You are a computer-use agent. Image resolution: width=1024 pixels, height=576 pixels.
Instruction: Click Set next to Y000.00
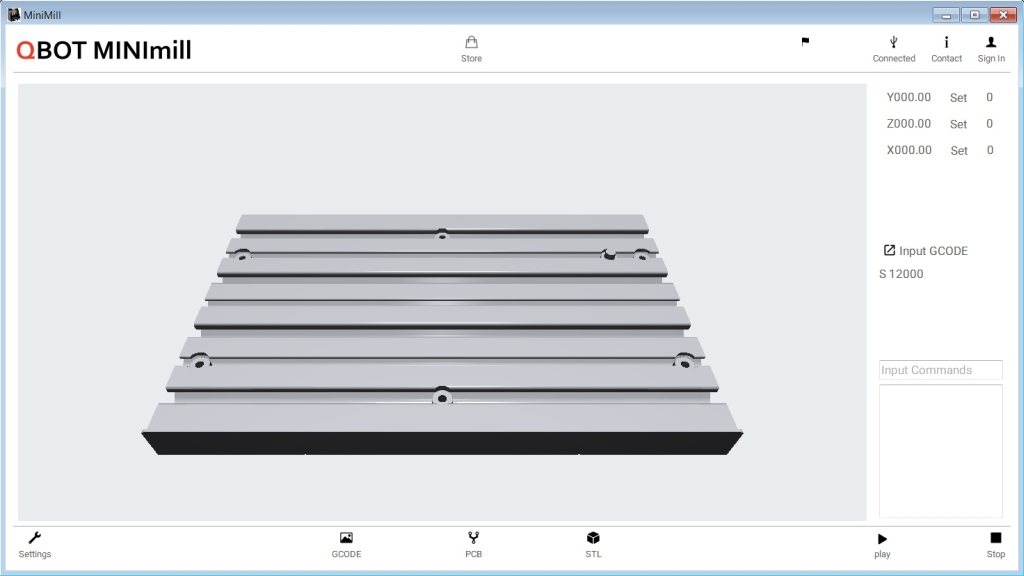coord(958,98)
